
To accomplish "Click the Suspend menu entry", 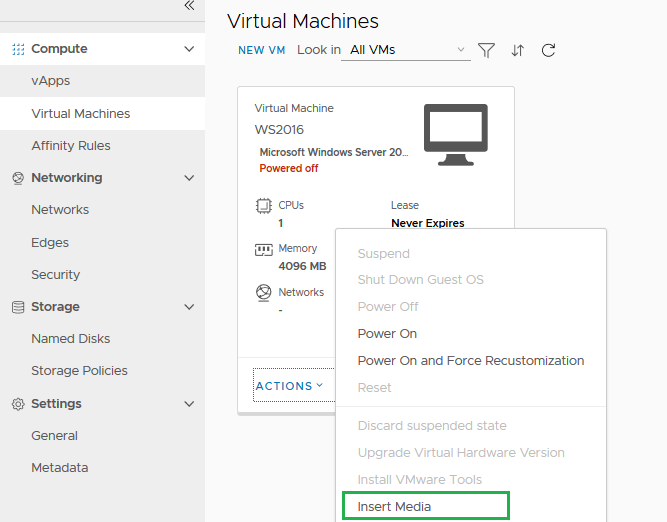I will click(x=383, y=254).
